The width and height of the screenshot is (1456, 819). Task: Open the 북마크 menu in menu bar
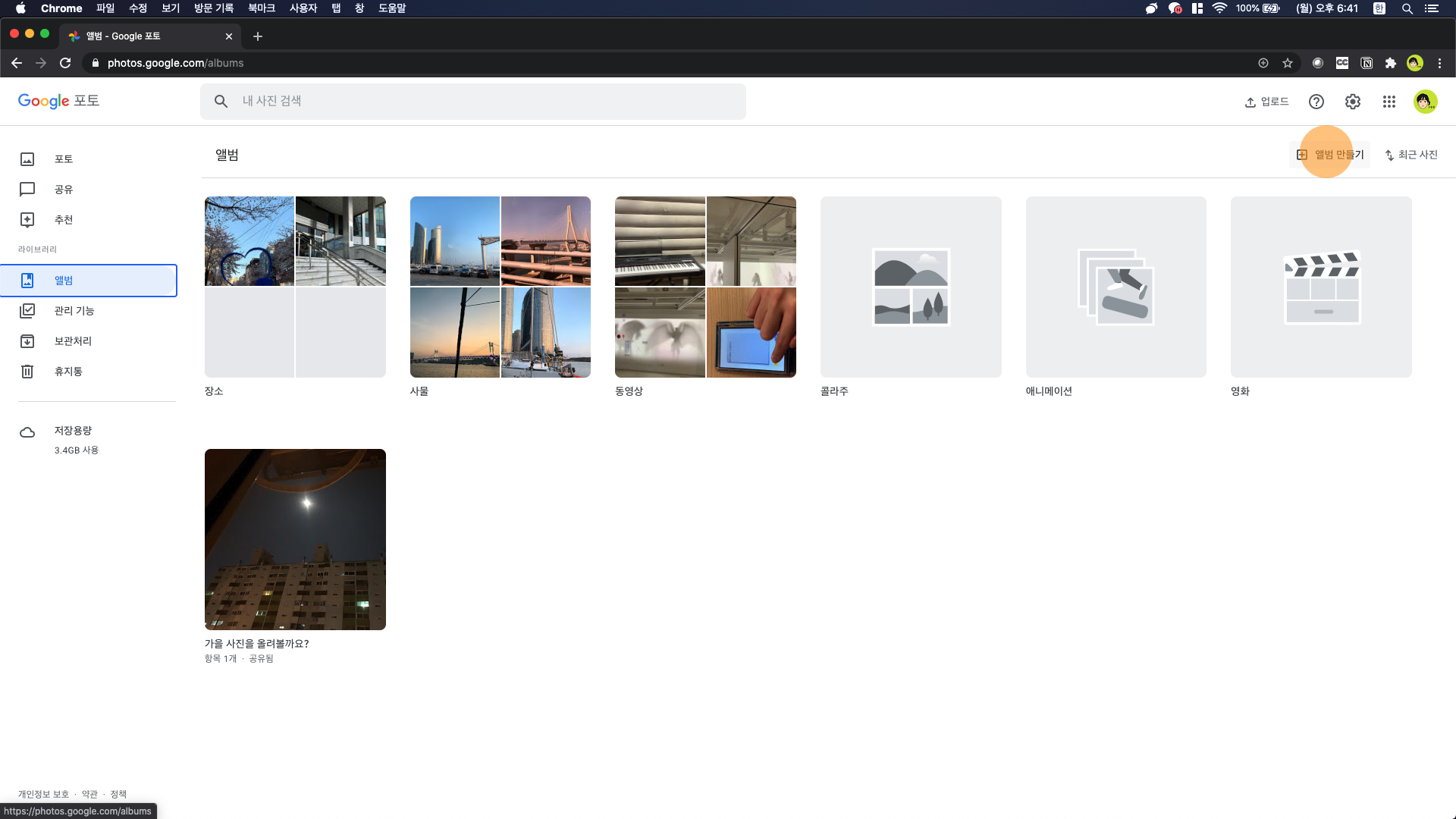tap(261, 8)
